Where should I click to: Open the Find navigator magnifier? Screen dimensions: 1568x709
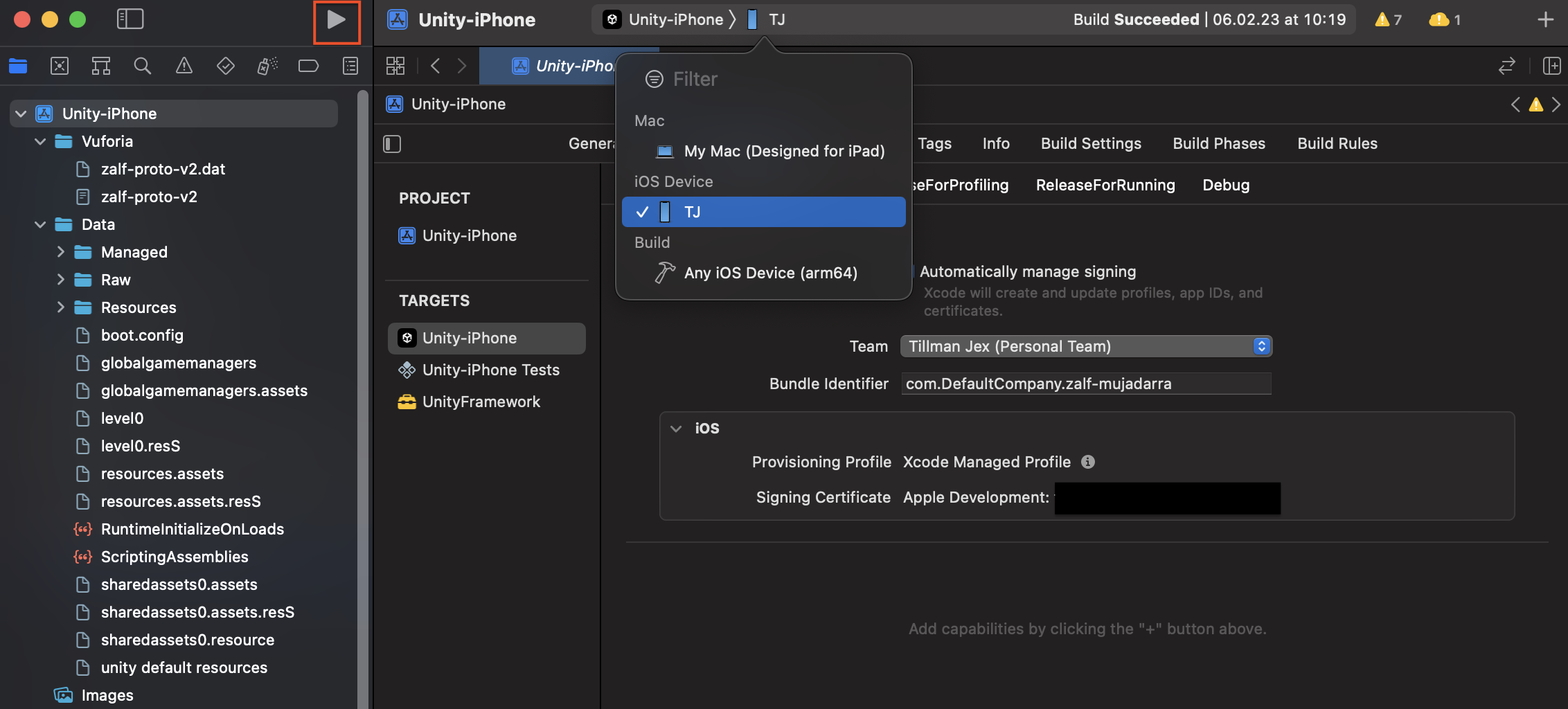point(143,66)
